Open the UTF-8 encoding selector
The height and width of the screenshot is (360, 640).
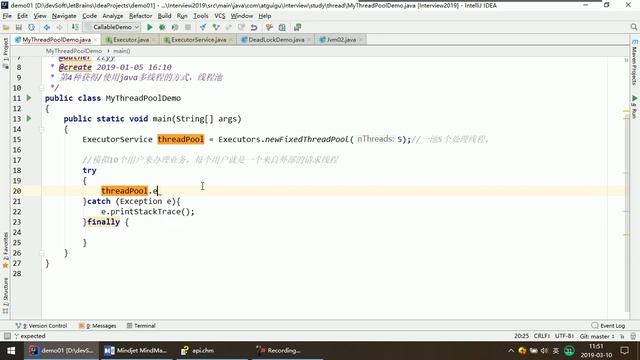pyautogui.click(x=565, y=336)
